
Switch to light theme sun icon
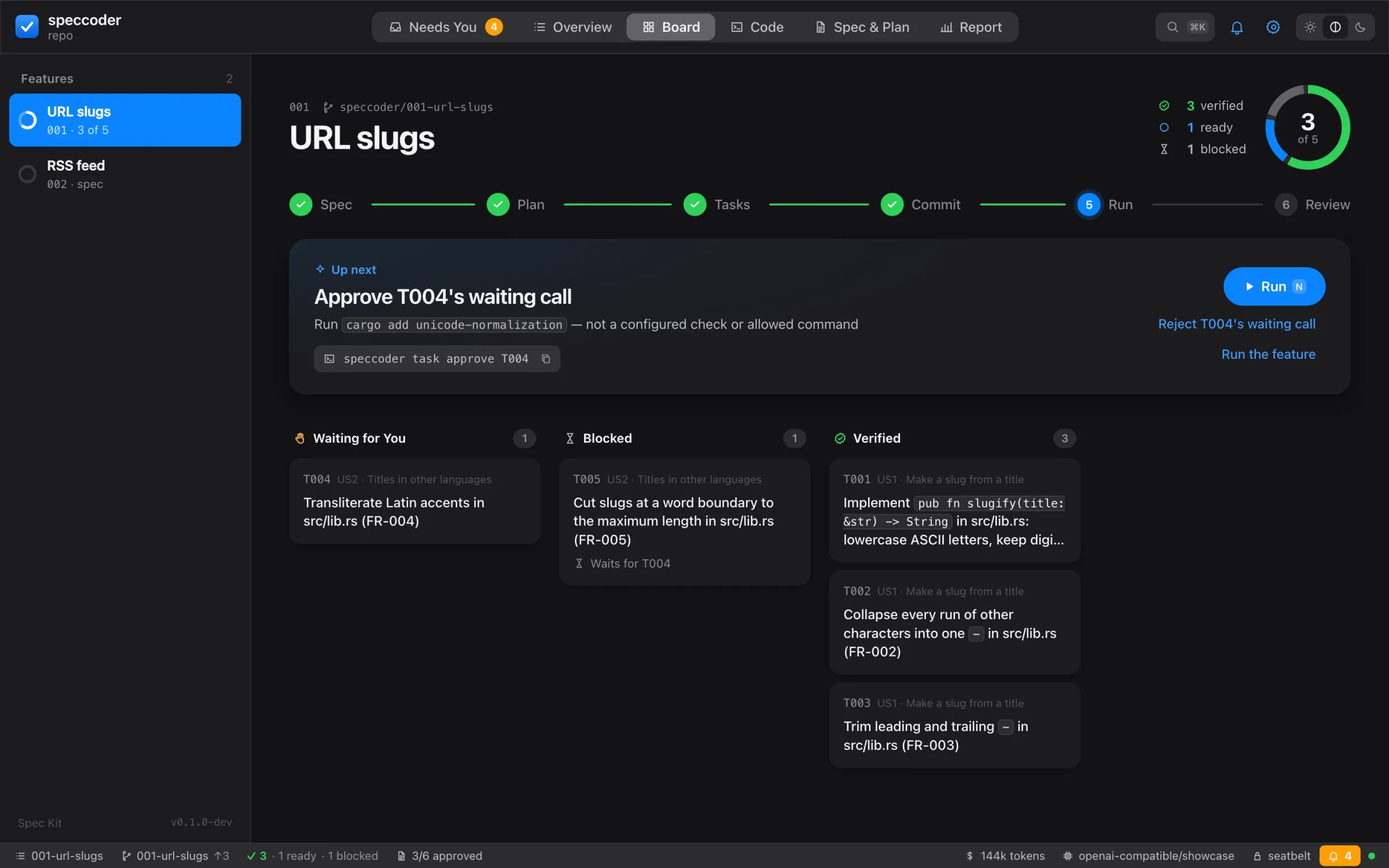[1310, 27]
